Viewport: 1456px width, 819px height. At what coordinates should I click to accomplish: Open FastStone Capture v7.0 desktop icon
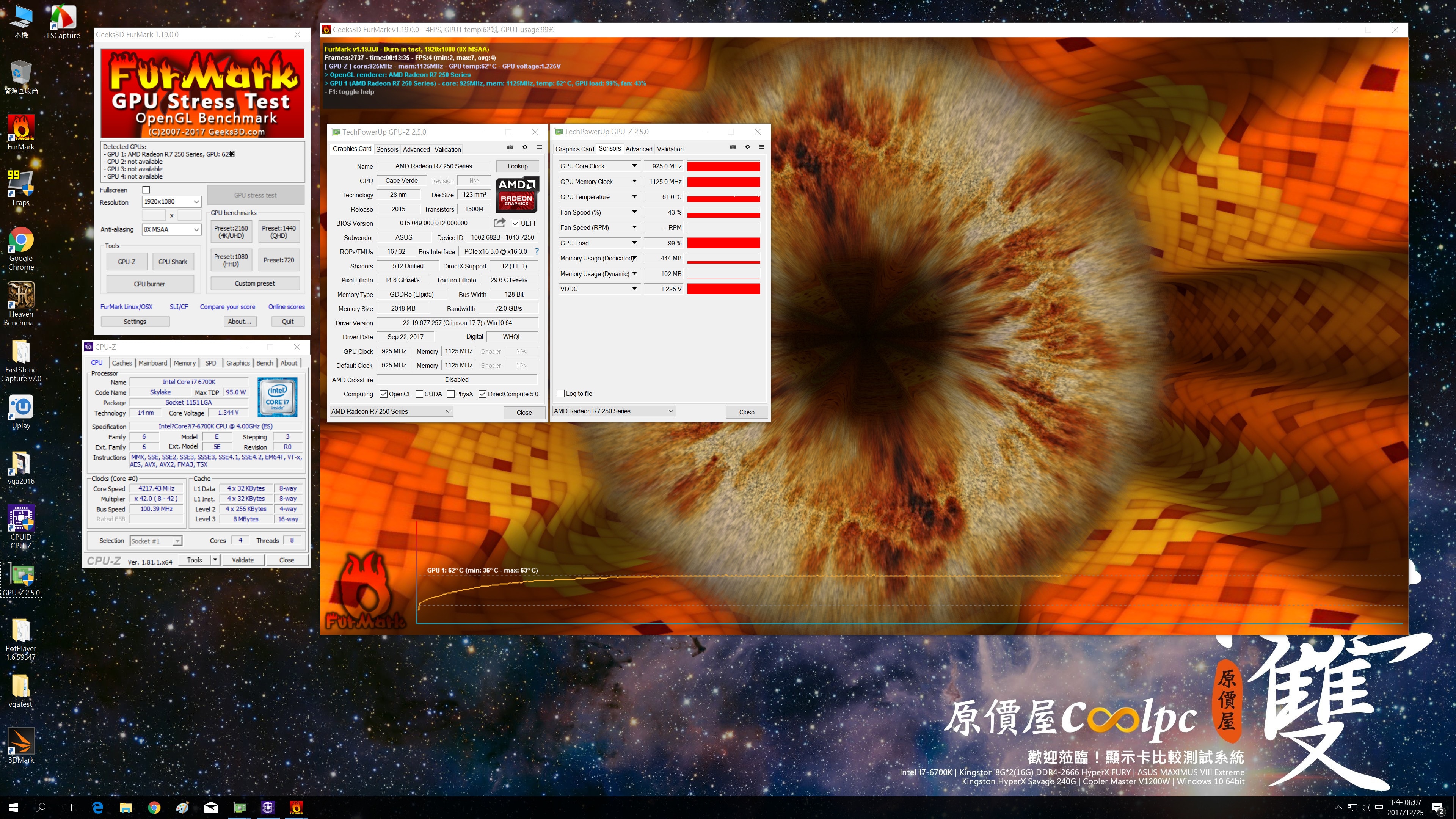click(x=21, y=361)
